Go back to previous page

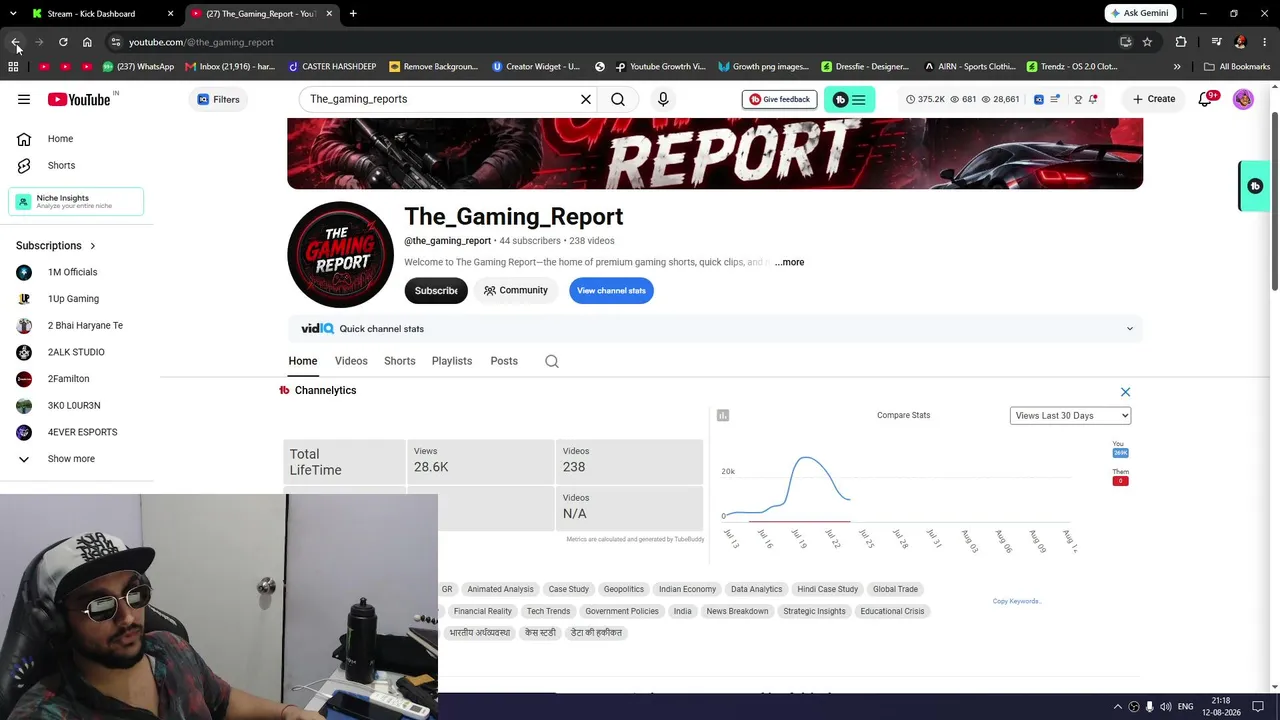point(15,42)
